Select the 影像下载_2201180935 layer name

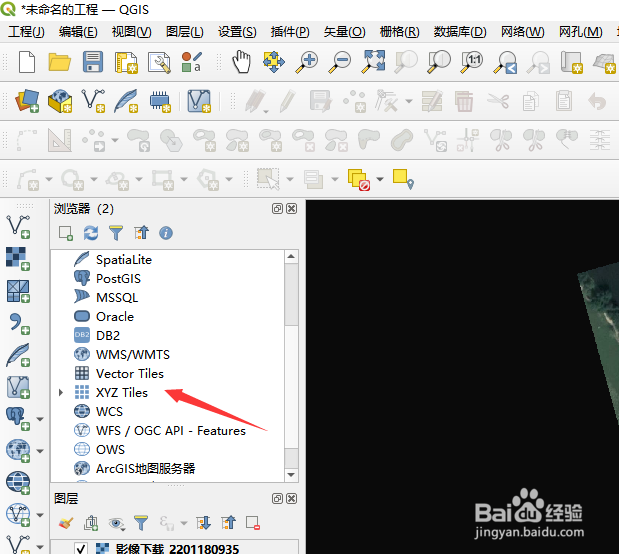point(177,549)
